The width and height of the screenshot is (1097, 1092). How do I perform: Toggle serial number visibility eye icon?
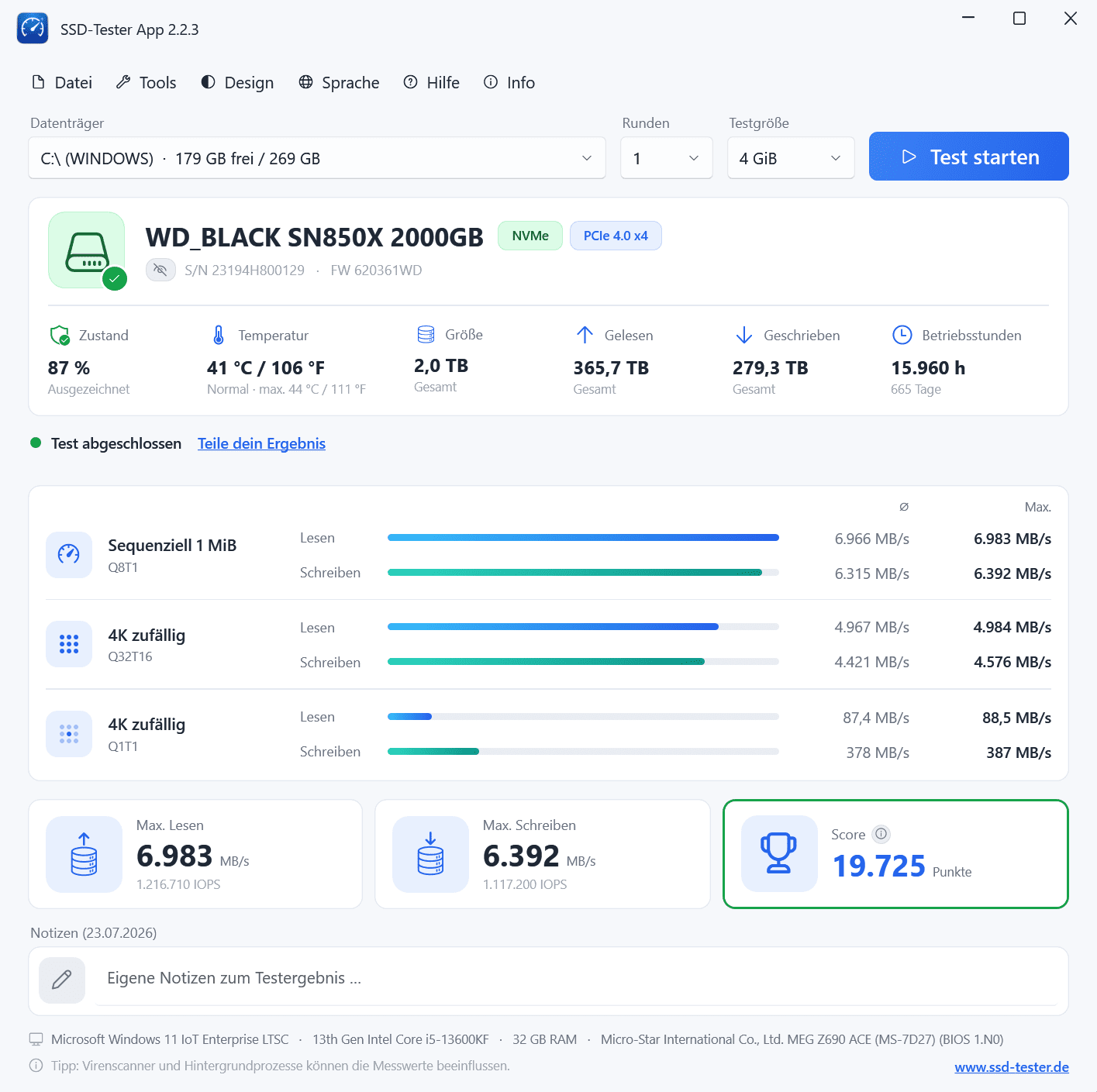point(160,270)
